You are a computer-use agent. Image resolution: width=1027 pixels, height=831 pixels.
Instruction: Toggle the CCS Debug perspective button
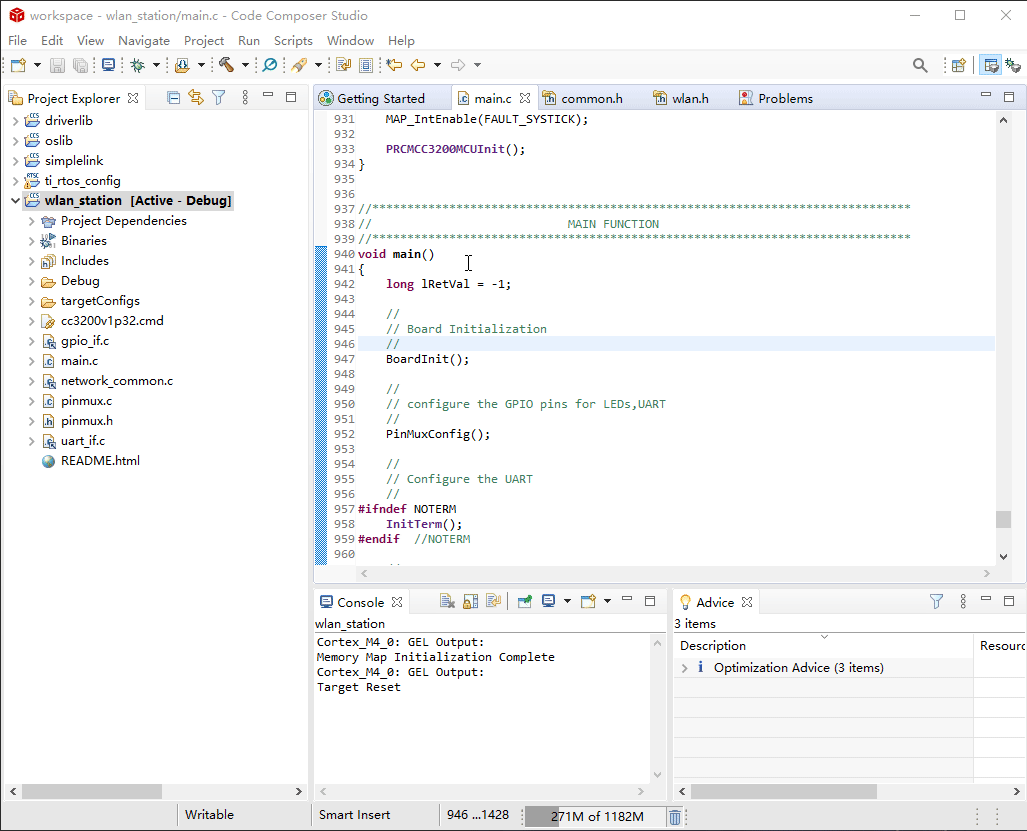tap(1014, 65)
